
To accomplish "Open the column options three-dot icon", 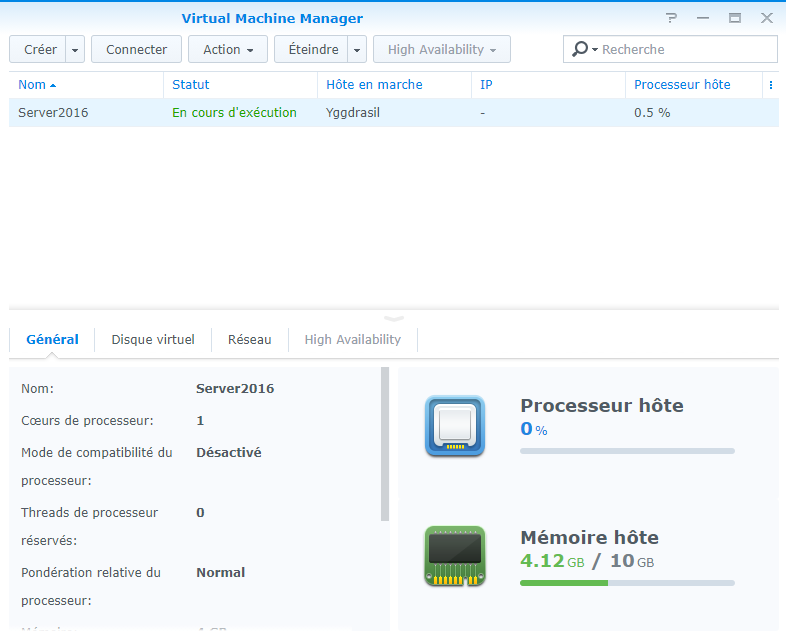I will click(x=770, y=85).
